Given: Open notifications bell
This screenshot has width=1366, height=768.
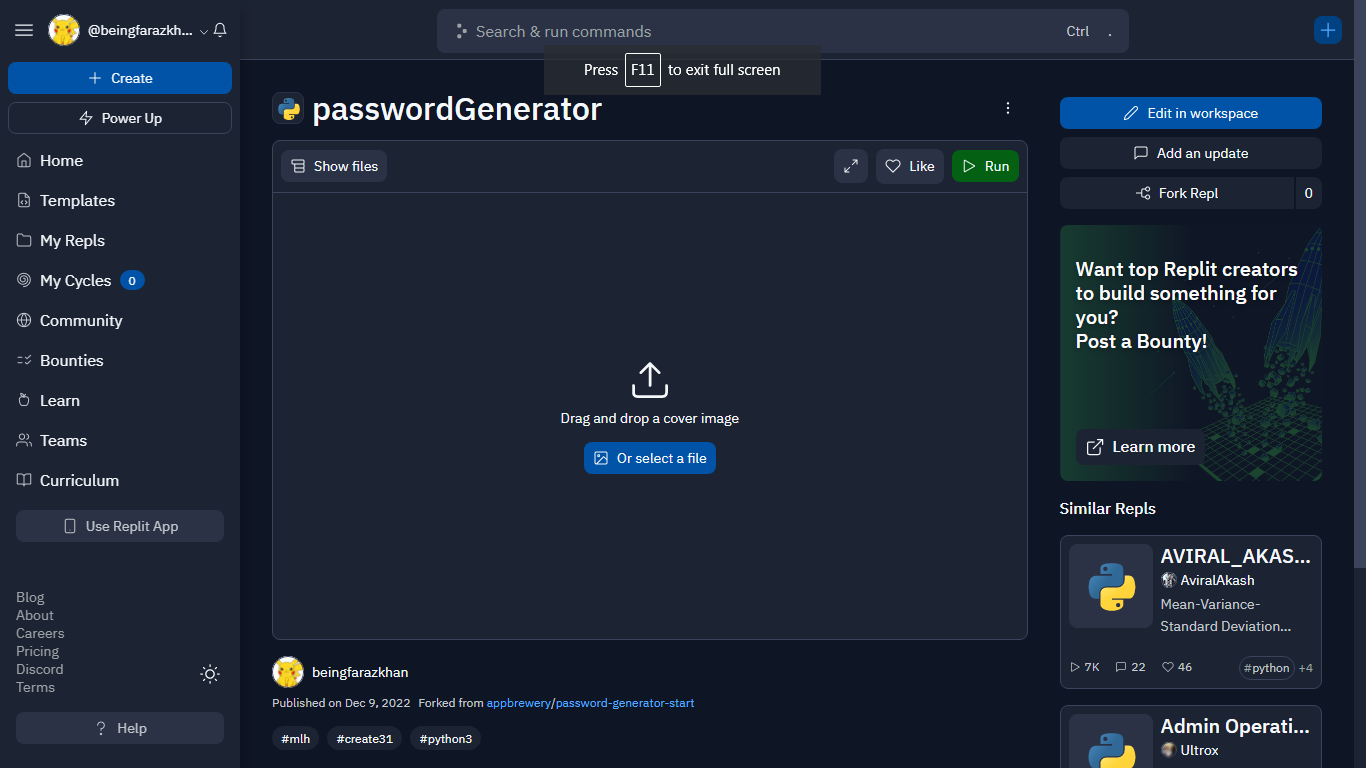Looking at the screenshot, I should point(220,31).
